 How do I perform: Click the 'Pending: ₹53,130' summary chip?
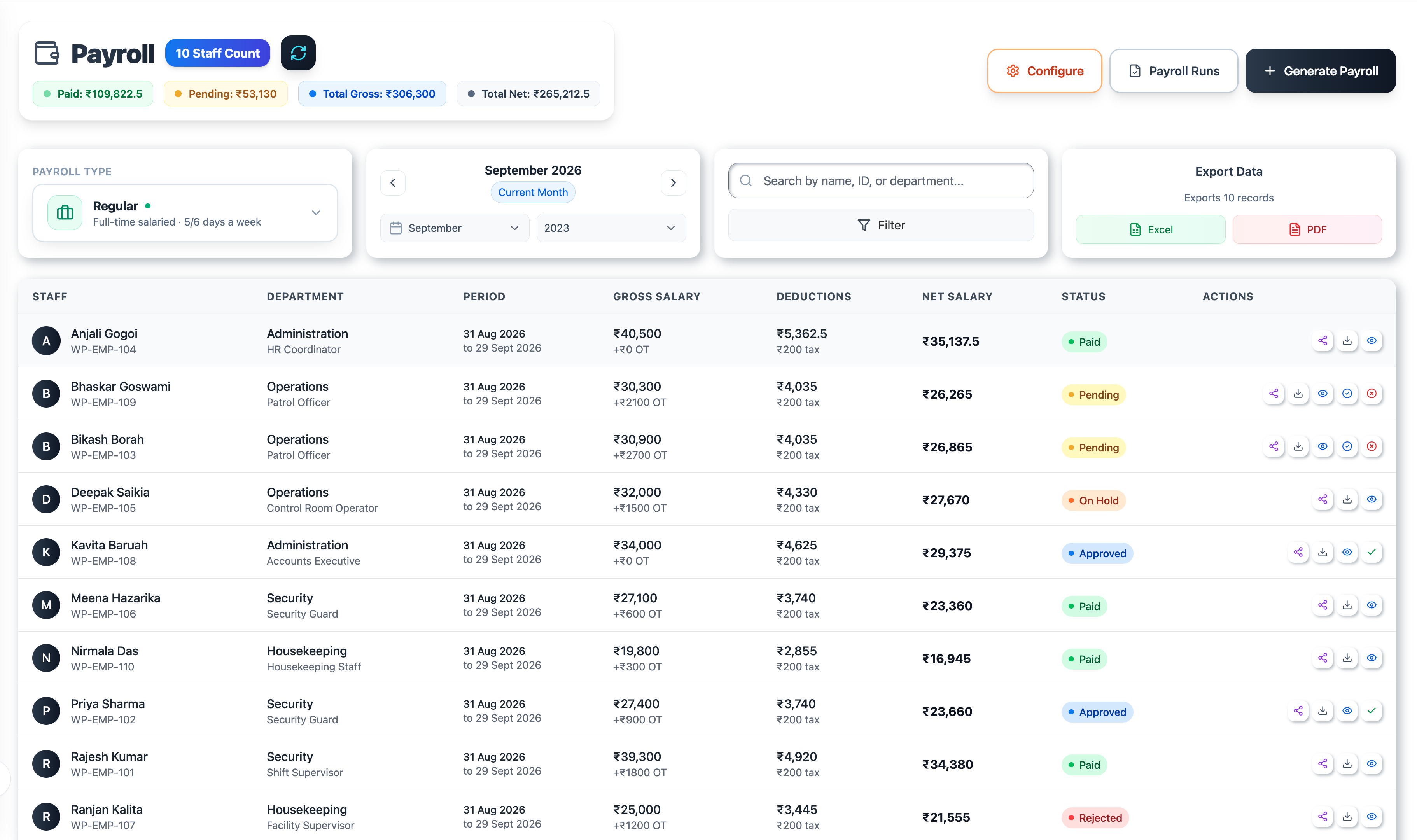(x=225, y=94)
